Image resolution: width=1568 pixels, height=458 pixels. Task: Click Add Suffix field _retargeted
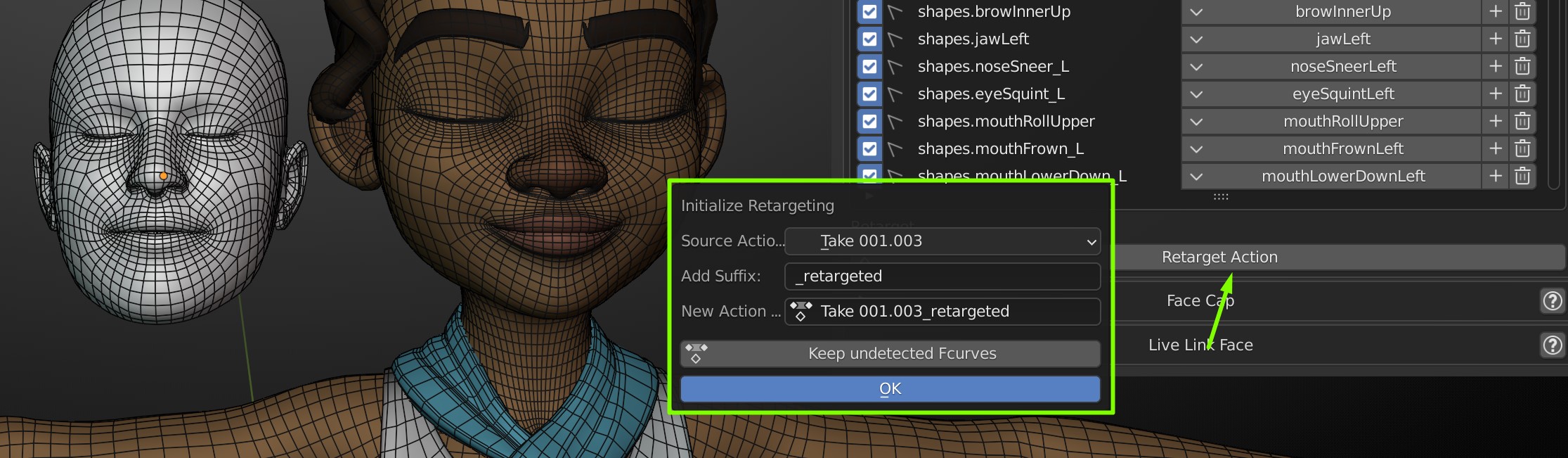click(942, 276)
